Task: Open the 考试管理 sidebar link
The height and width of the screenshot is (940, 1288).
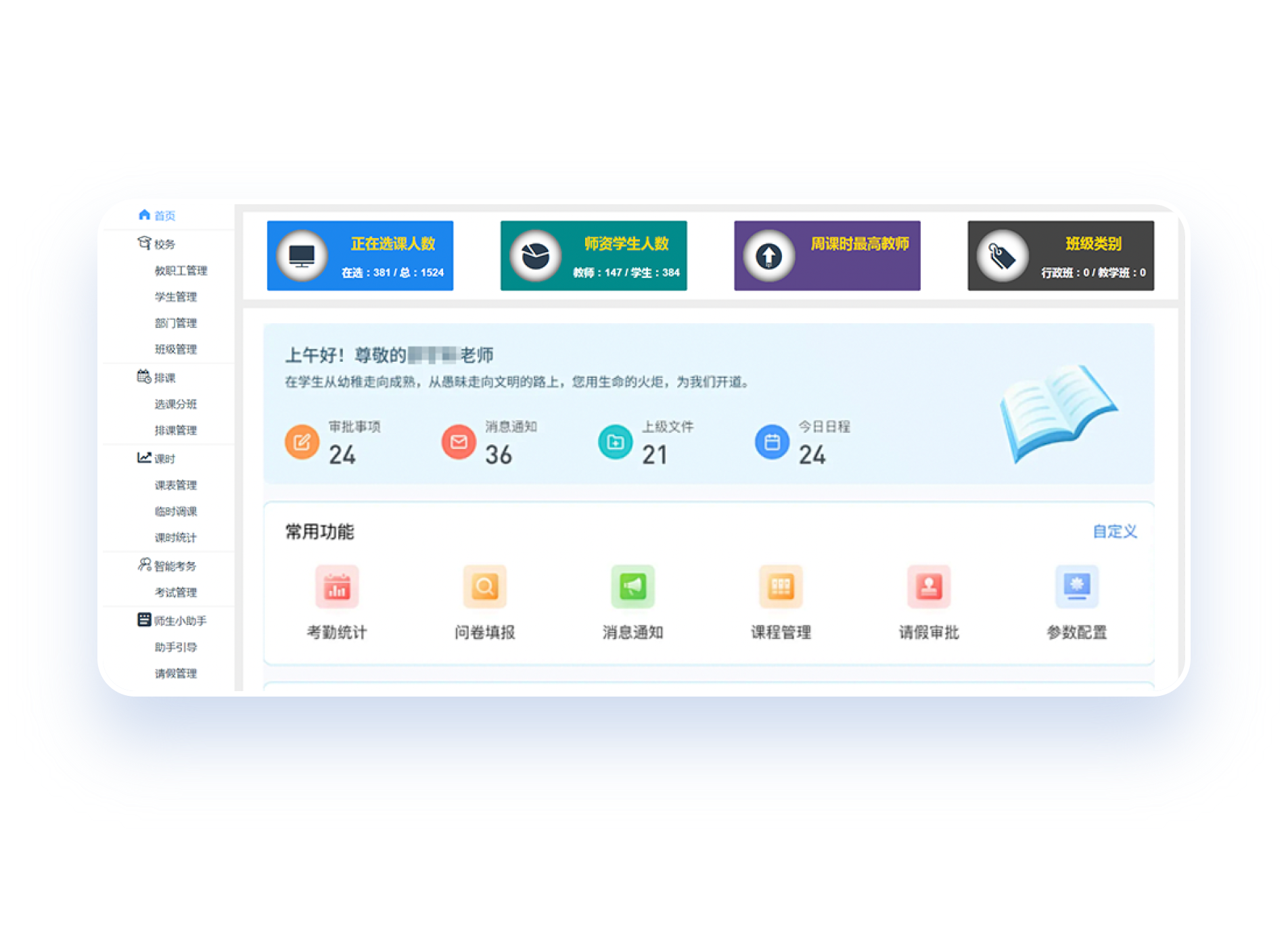Action: pyautogui.click(x=175, y=592)
